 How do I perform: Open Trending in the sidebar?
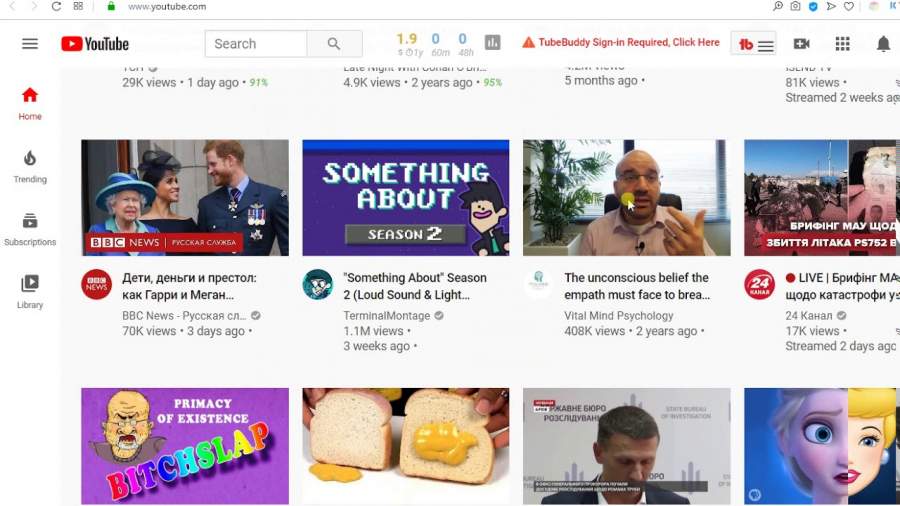(x=30, y=166)
